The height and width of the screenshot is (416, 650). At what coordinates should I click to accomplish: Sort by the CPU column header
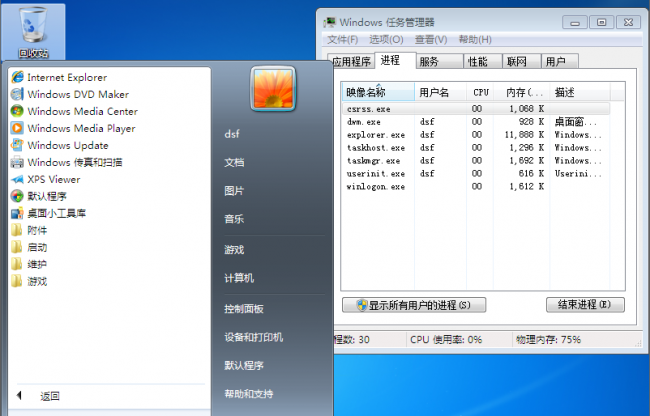[x=480, y=92]
